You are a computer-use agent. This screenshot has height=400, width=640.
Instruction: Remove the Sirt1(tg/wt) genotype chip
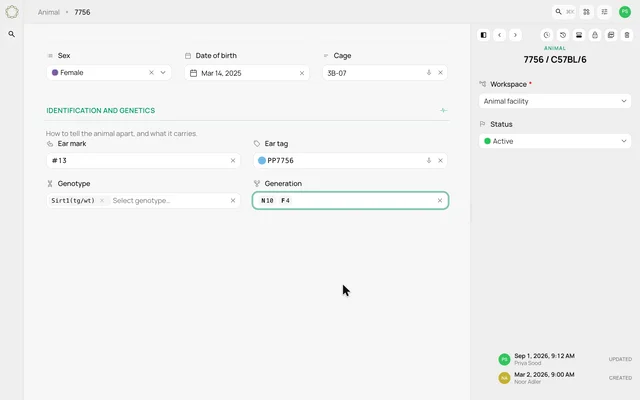[x=102, y=200]
